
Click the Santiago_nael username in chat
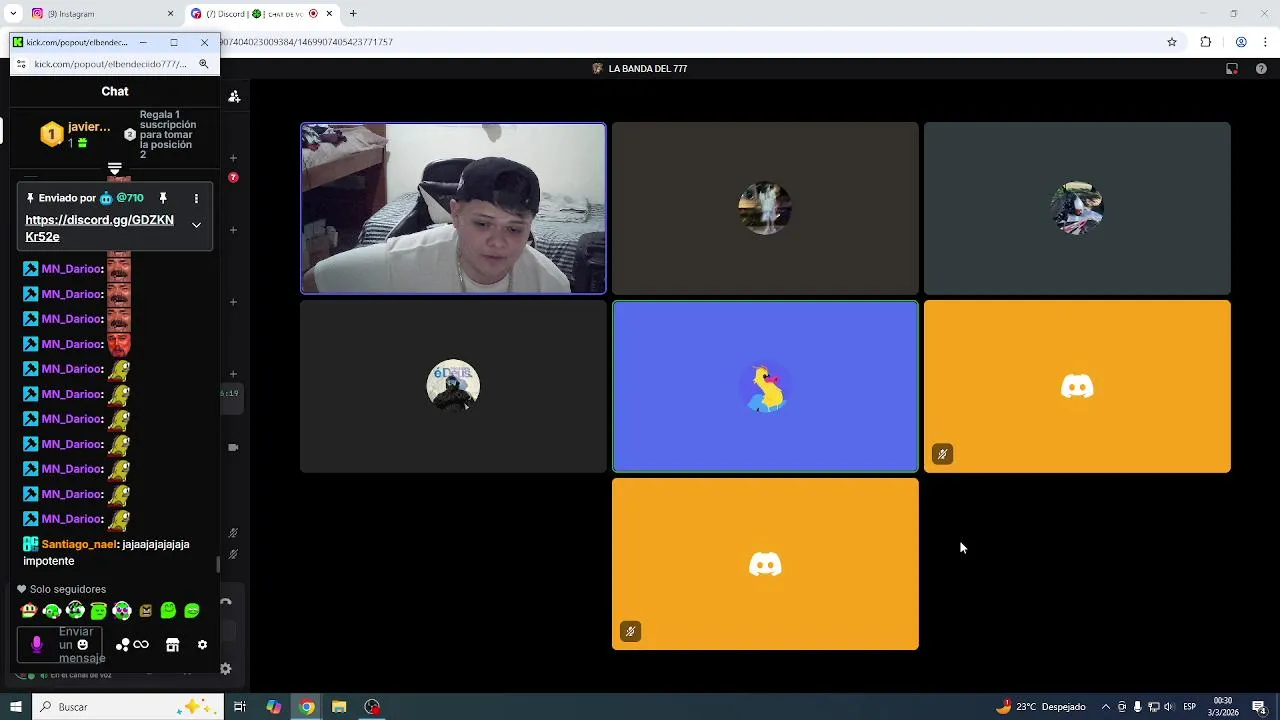pos(79,544)
